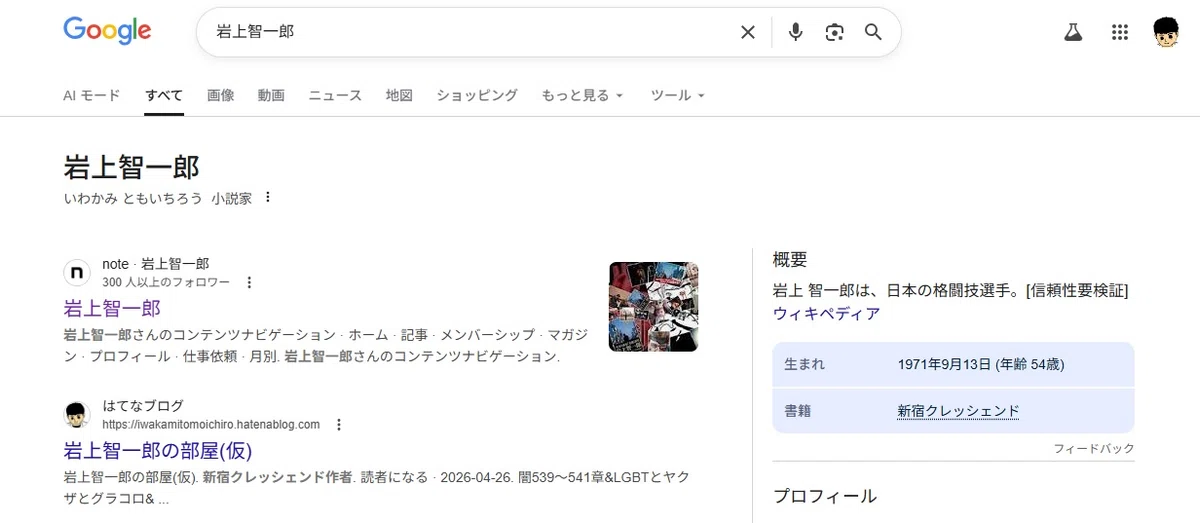Expand the ツール dropdown
This screenshot has width=1200, height=523.
point(678,96)
